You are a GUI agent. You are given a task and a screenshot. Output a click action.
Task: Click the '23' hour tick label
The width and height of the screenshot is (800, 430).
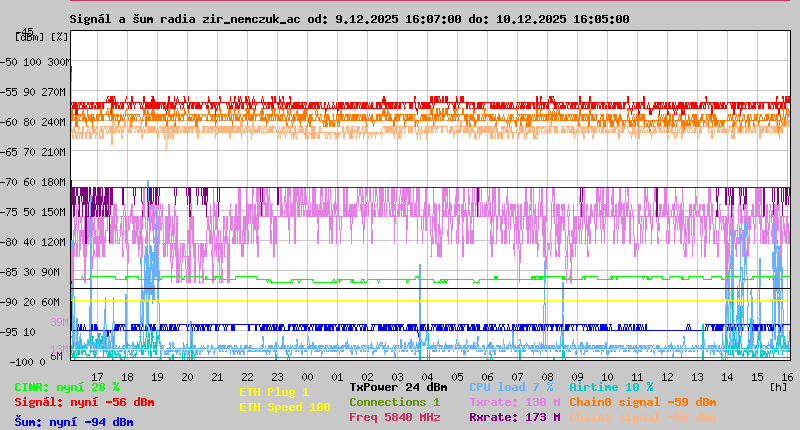tap(277, 377)
